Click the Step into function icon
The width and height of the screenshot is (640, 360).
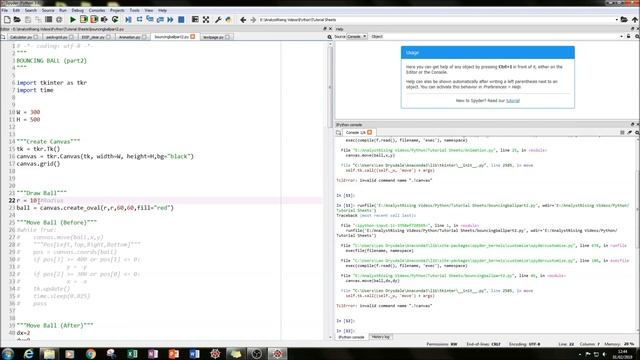[x=150, y=19]
